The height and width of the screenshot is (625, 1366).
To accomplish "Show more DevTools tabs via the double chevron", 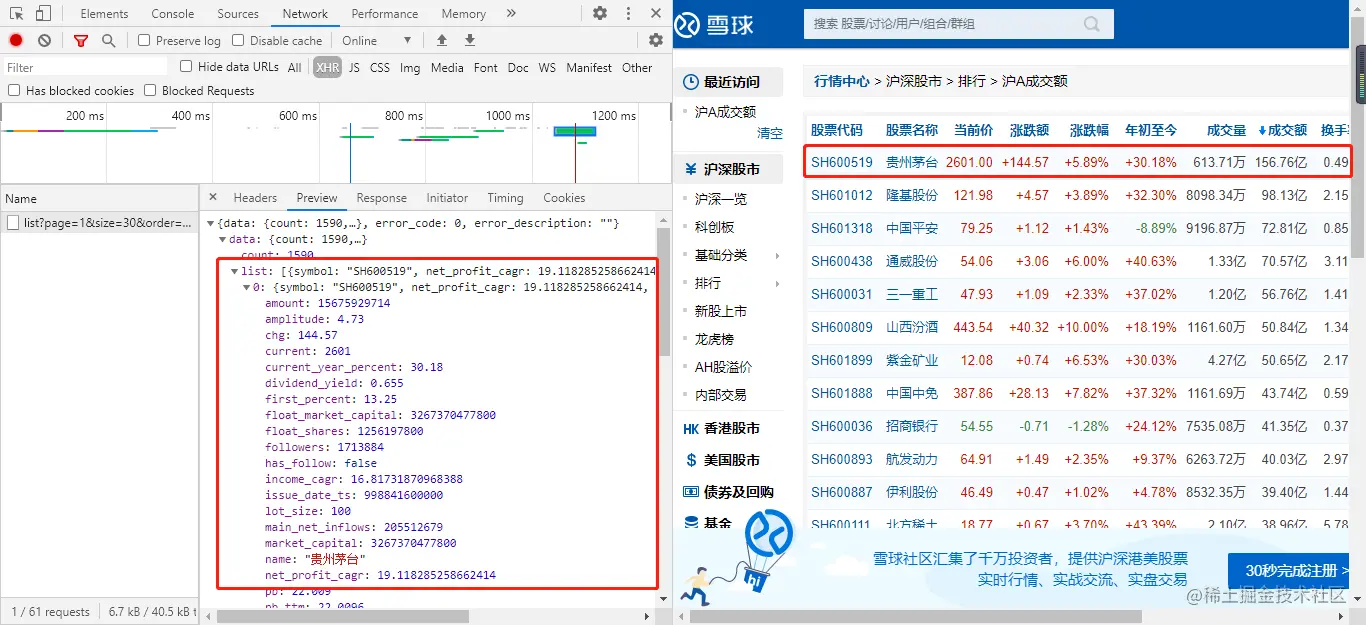I will click(511, 13).
